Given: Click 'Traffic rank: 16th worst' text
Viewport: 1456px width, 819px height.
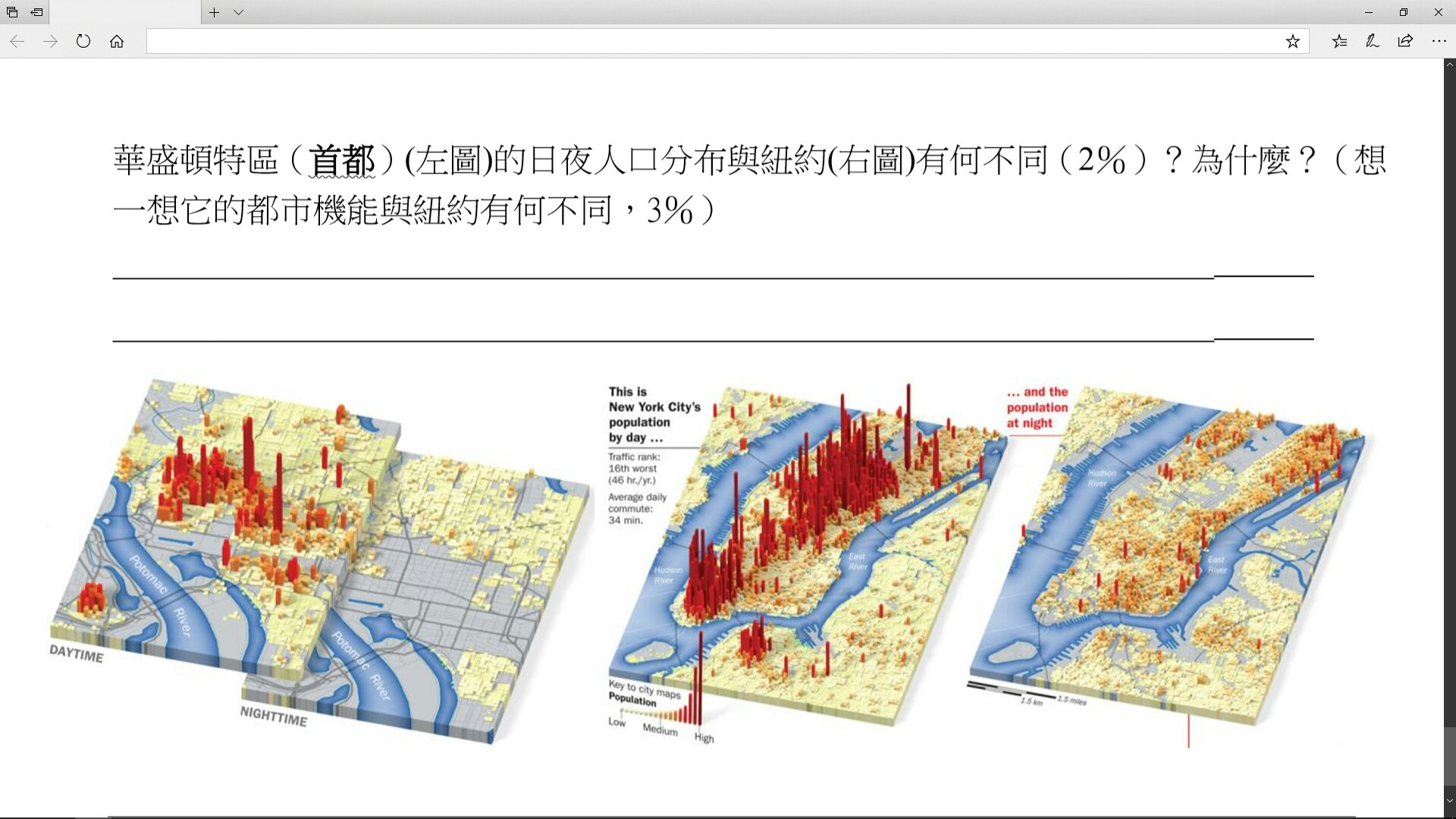Looking at the screenshot, I should 634,463.
